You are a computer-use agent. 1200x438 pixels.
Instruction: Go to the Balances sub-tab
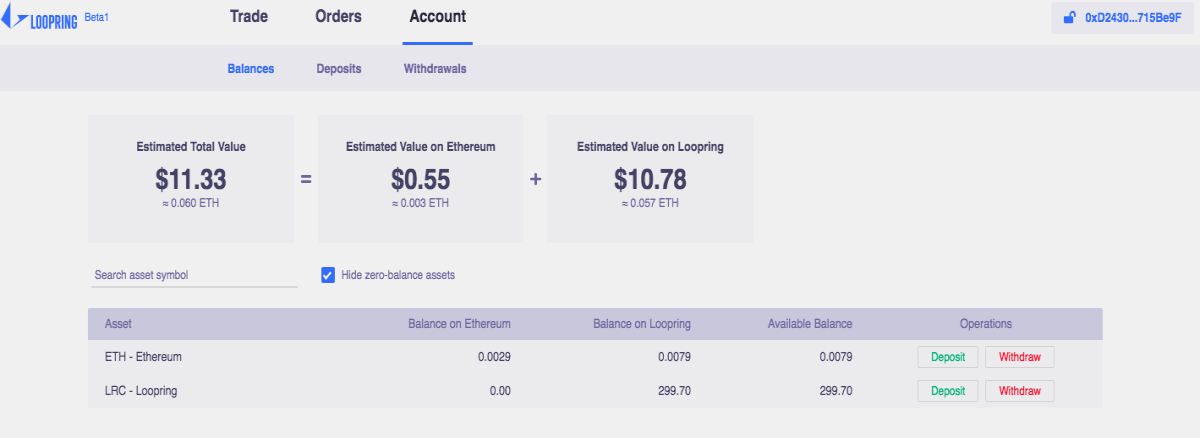click(251, 69)
